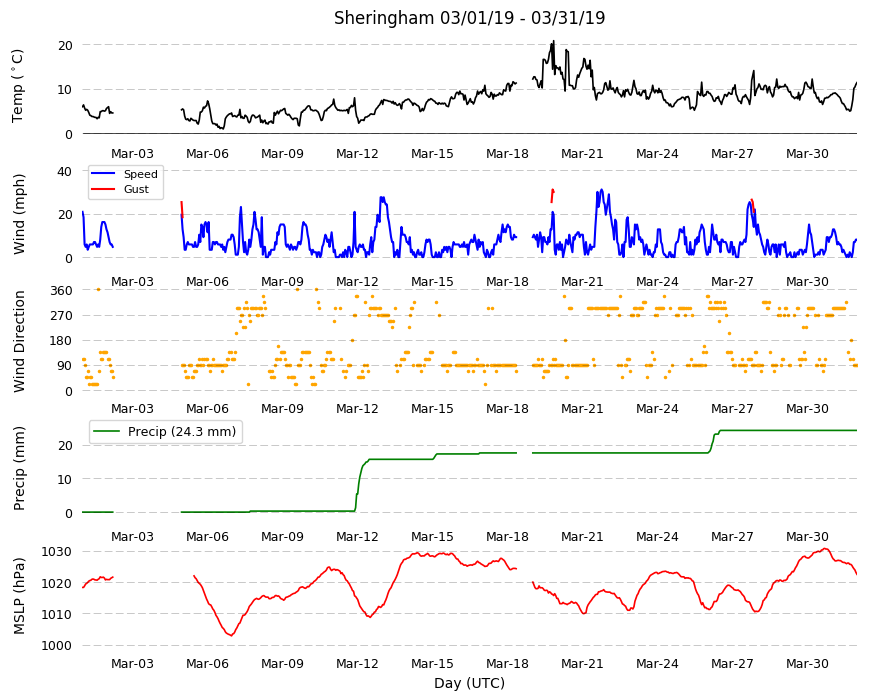Click Mar-30 tick under the precip plot
870x700 pixels.
[x=807, y=536]
